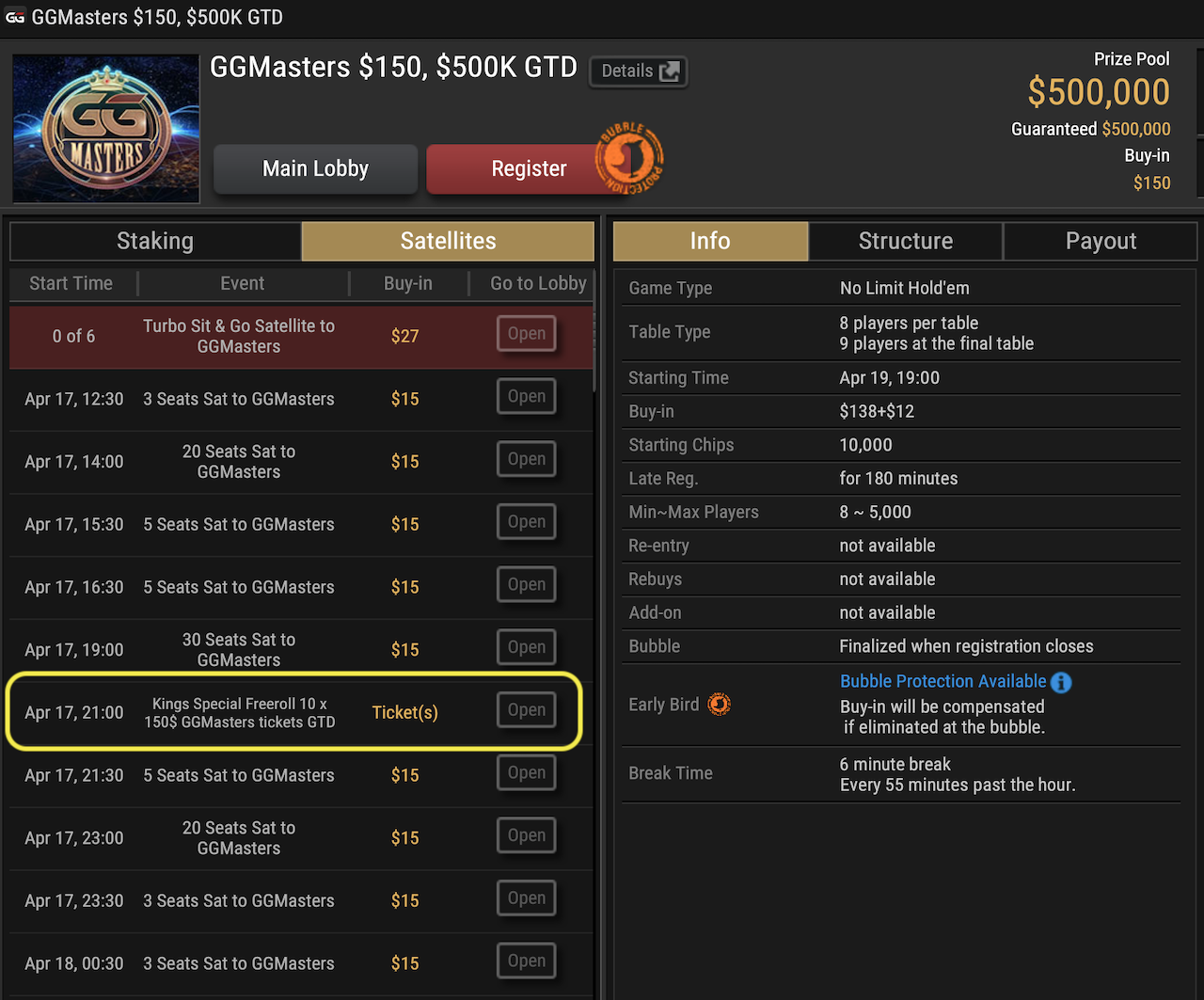Open lobby for Apr 17, 23:00 satellite
Screen dimensions: 1204x1000
coord(527,835)
